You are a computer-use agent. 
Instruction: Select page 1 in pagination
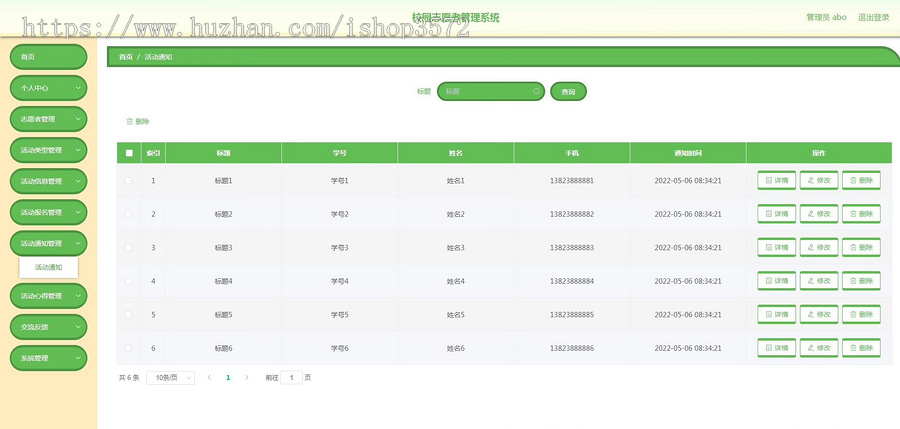coord(228,377)
